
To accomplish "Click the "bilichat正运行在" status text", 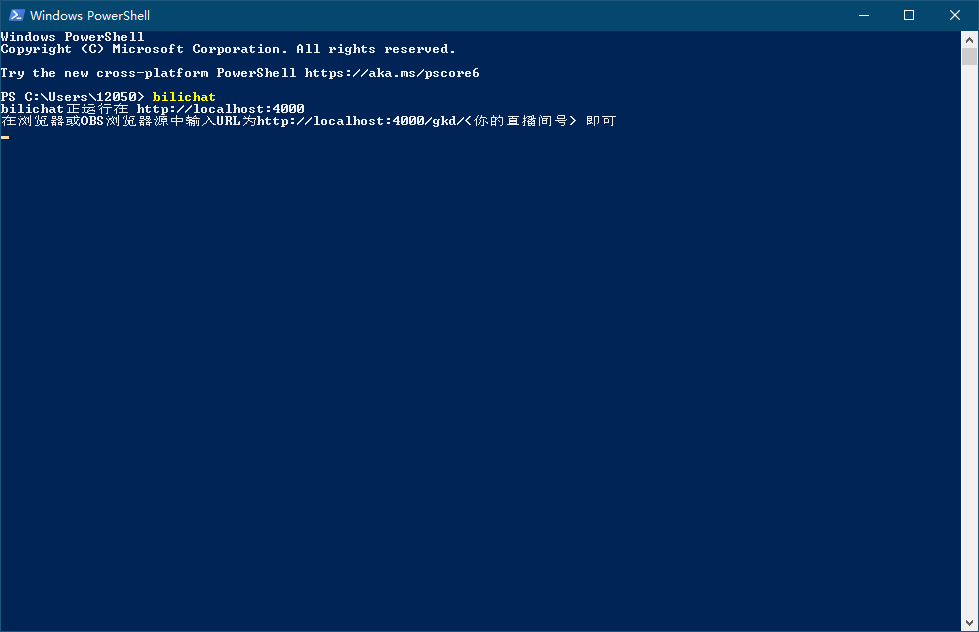I will click(x=64, y=109).
